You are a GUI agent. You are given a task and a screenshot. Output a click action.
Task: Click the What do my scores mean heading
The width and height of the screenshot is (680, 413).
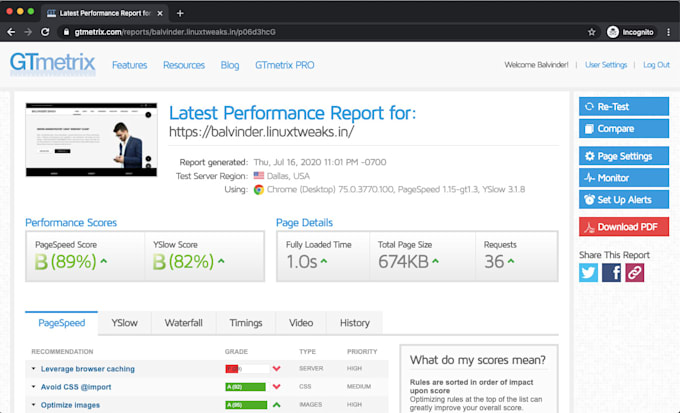click(478, 360)
